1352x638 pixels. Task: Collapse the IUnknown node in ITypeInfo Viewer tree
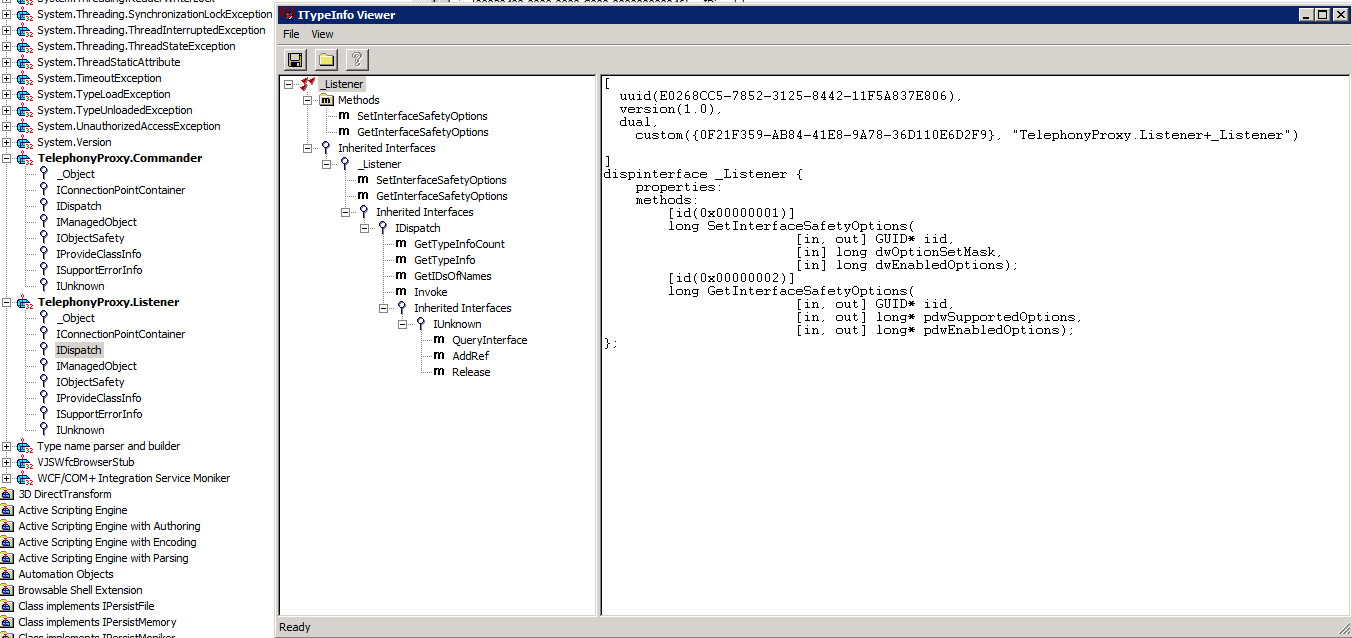(x=403, y=324)
